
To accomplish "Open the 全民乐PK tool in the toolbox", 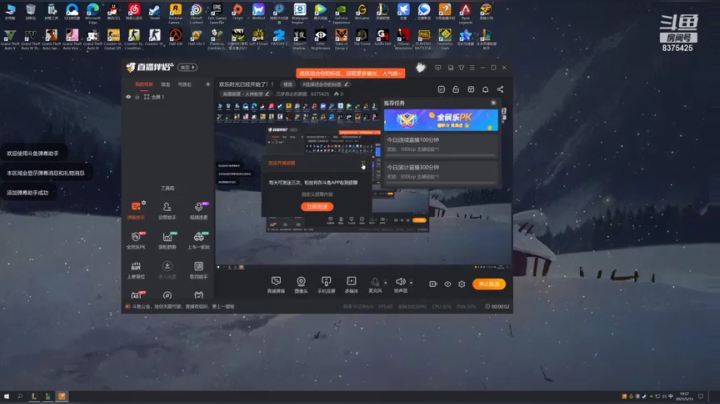I will click(136, 240).
